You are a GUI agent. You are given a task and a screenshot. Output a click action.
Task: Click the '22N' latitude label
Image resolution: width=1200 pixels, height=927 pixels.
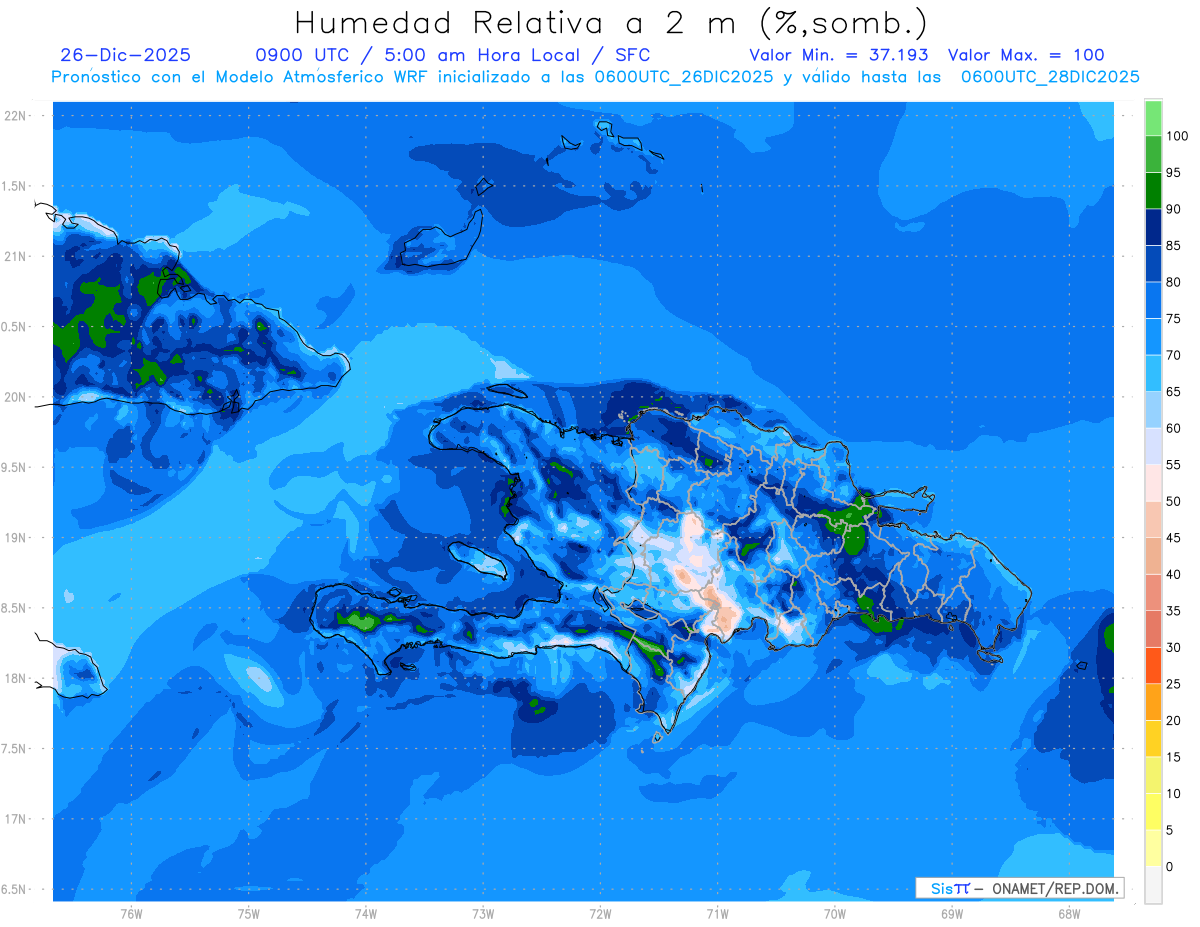coord(15,116)
